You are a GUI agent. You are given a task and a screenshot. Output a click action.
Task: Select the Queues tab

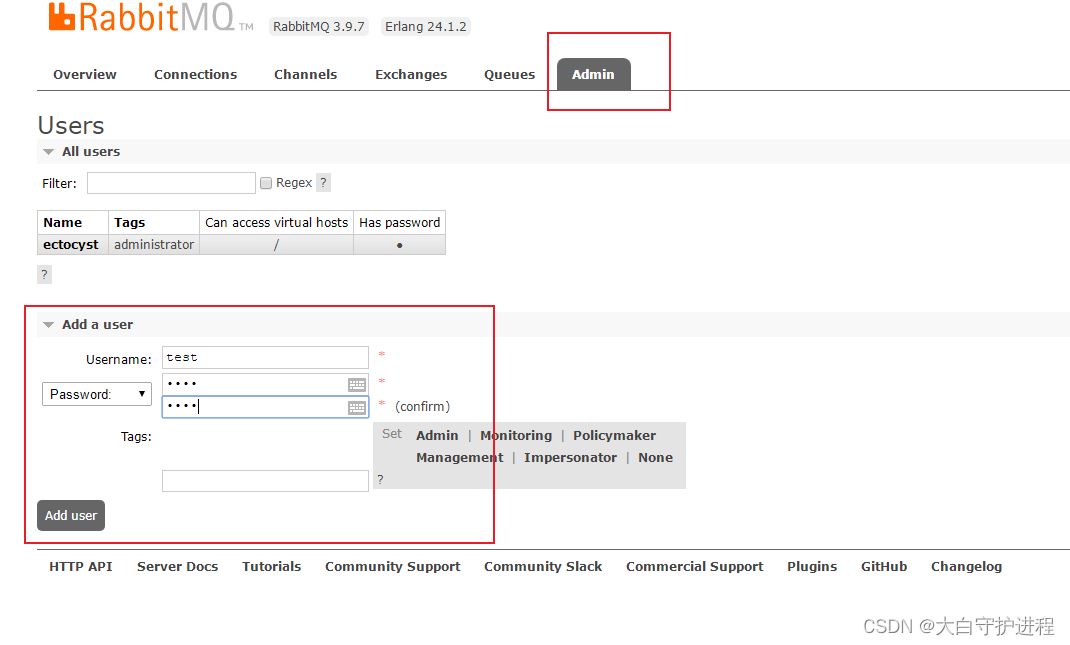(509, 74)
